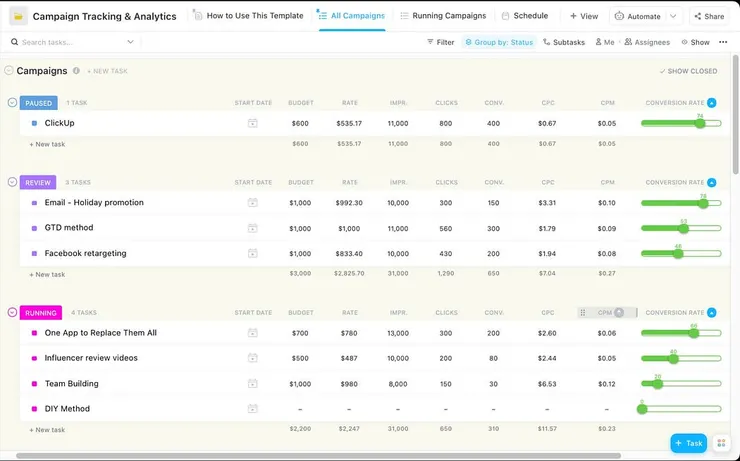Viewport: 740px width, 461px height.
Task: Click status square of Influencer review videos task
Action: [34, 358]
